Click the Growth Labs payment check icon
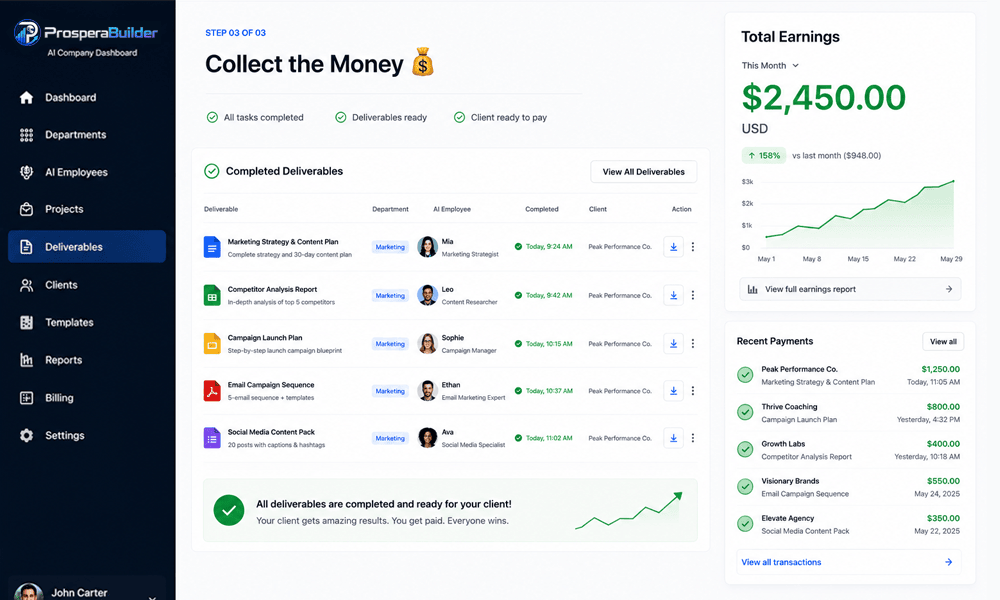Image resolution: width=1000 pixels, height=600 pixels. (745, 450)
